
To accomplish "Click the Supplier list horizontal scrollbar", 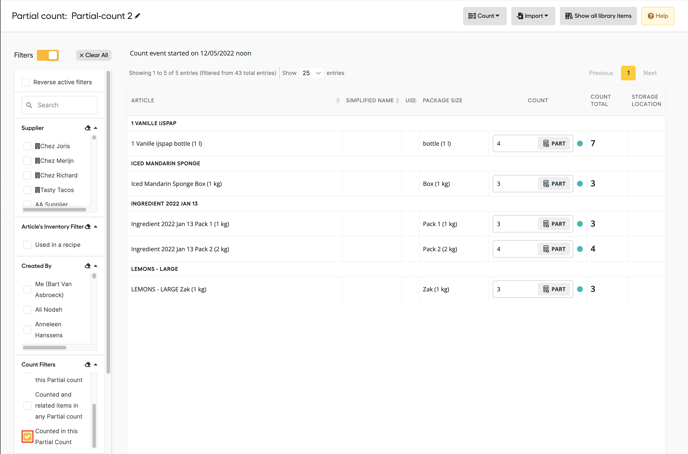I will (x=54, y=210).
